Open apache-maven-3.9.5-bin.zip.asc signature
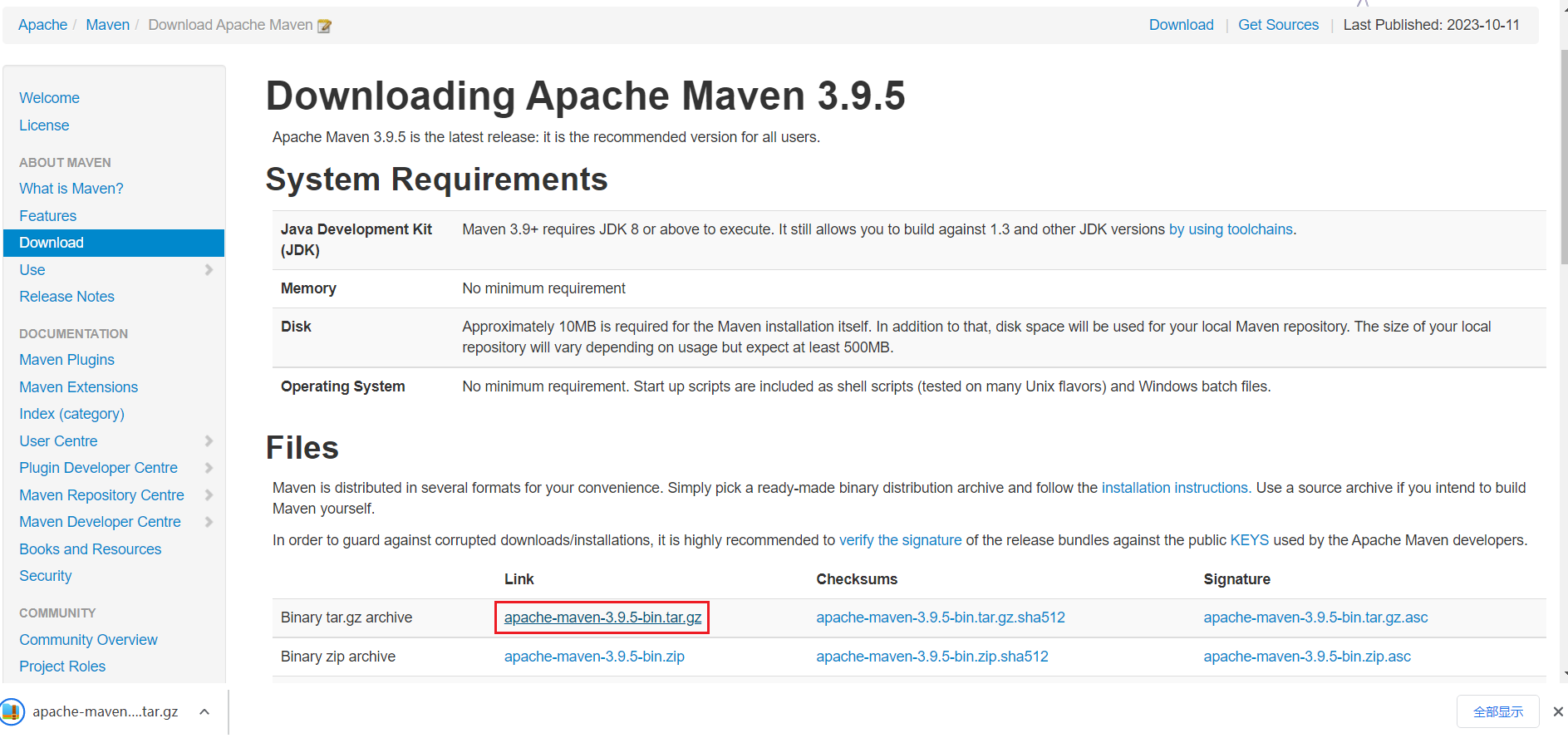This screenshot has width=1568, height=738. (1307, 657)
